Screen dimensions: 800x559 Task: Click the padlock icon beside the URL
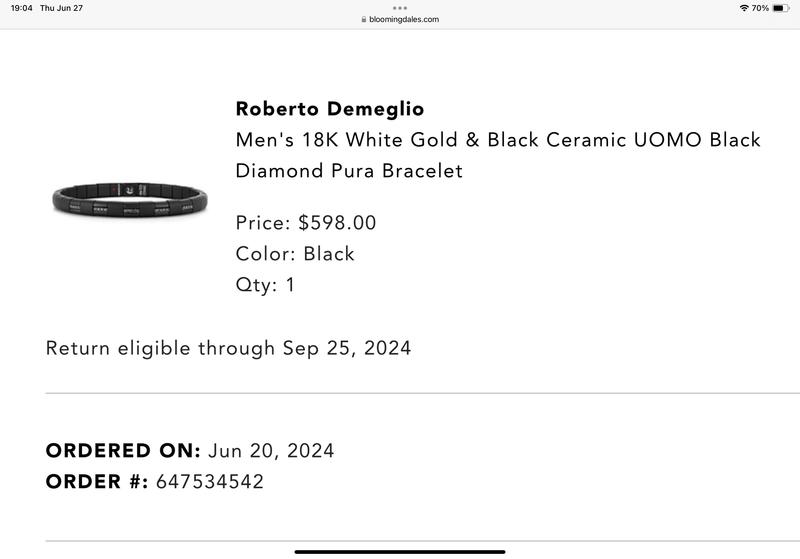[364, 19]
